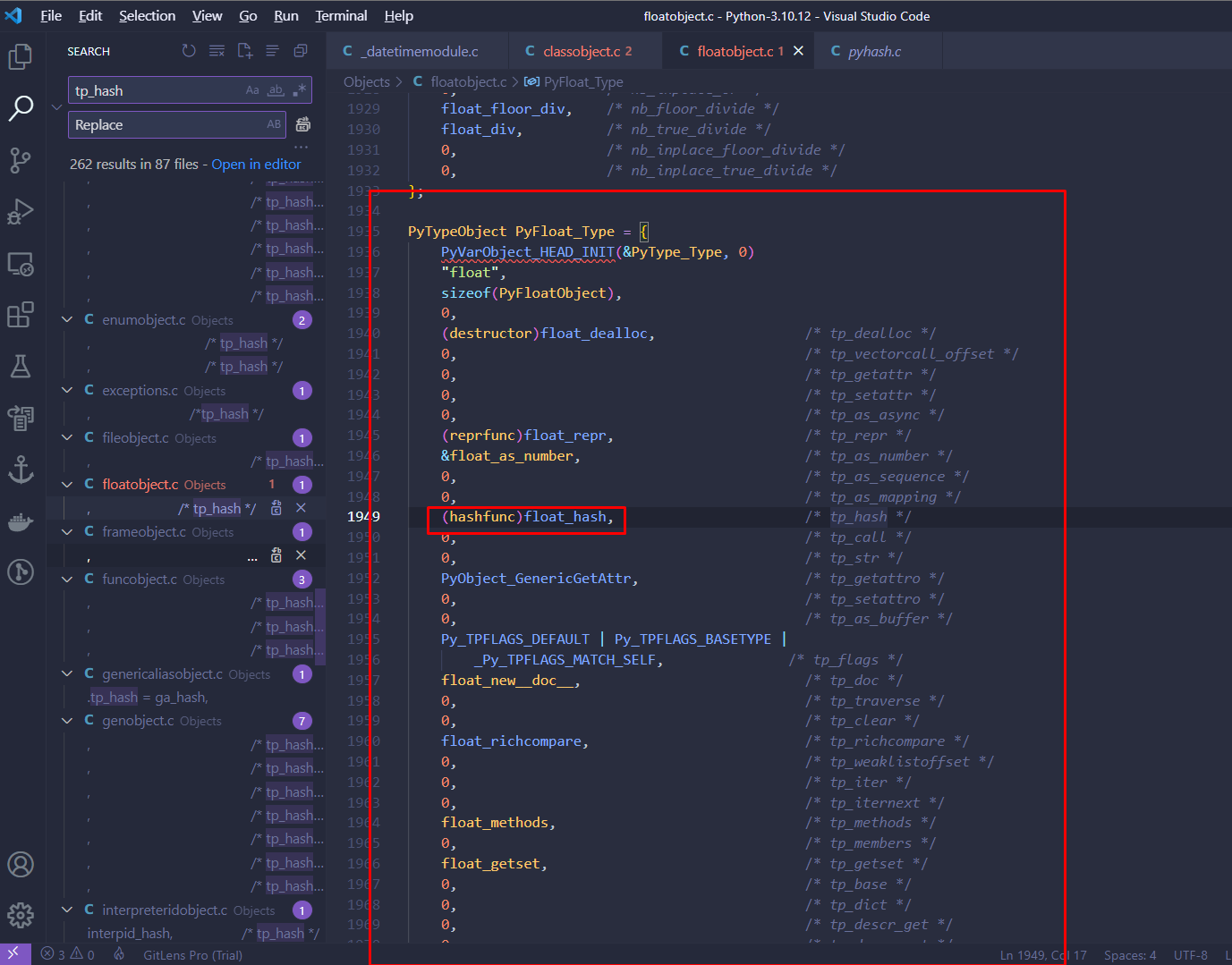Open the Accounts menu icon
This screenshot has width=1232, height=965.
coord(20,864)
